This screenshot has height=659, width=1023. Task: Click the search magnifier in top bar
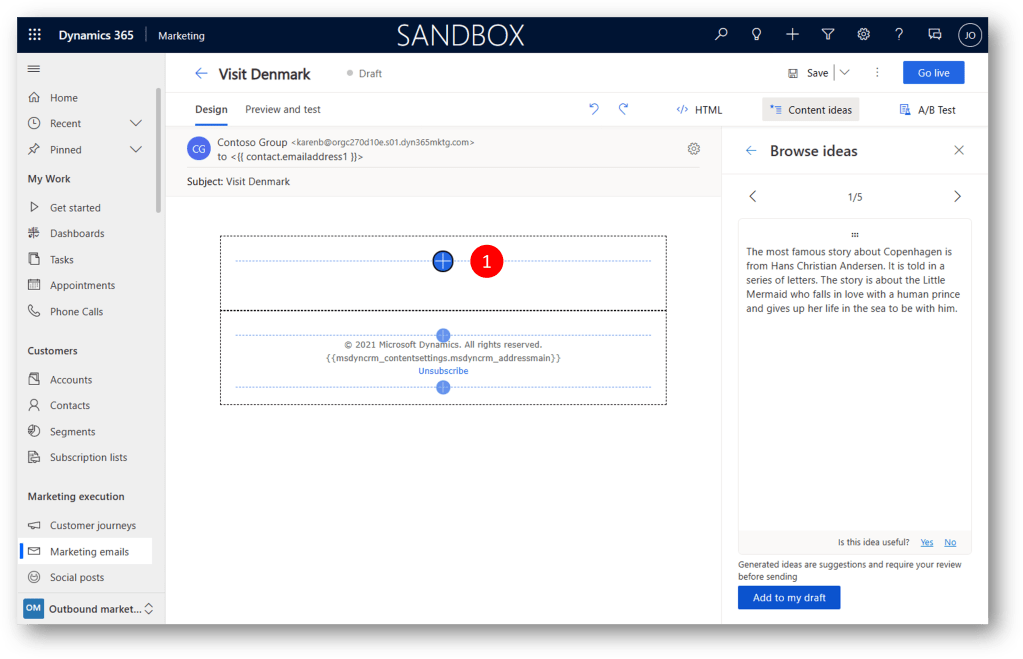(x=721, y=35)
